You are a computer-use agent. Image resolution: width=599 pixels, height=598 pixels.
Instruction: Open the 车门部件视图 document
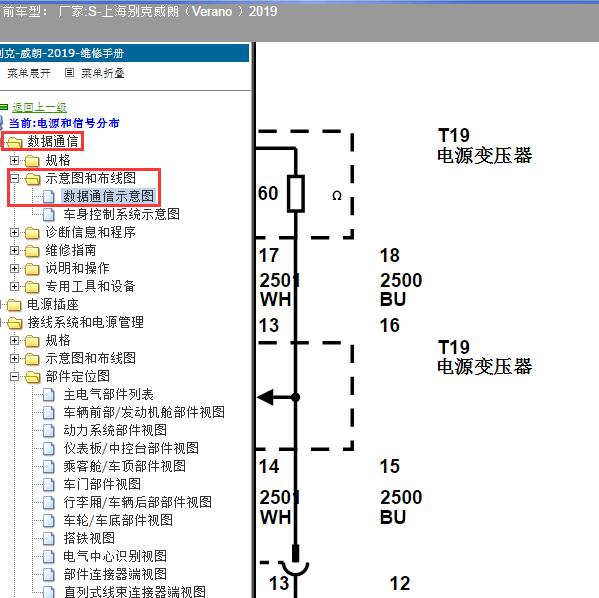pos(102,484)
